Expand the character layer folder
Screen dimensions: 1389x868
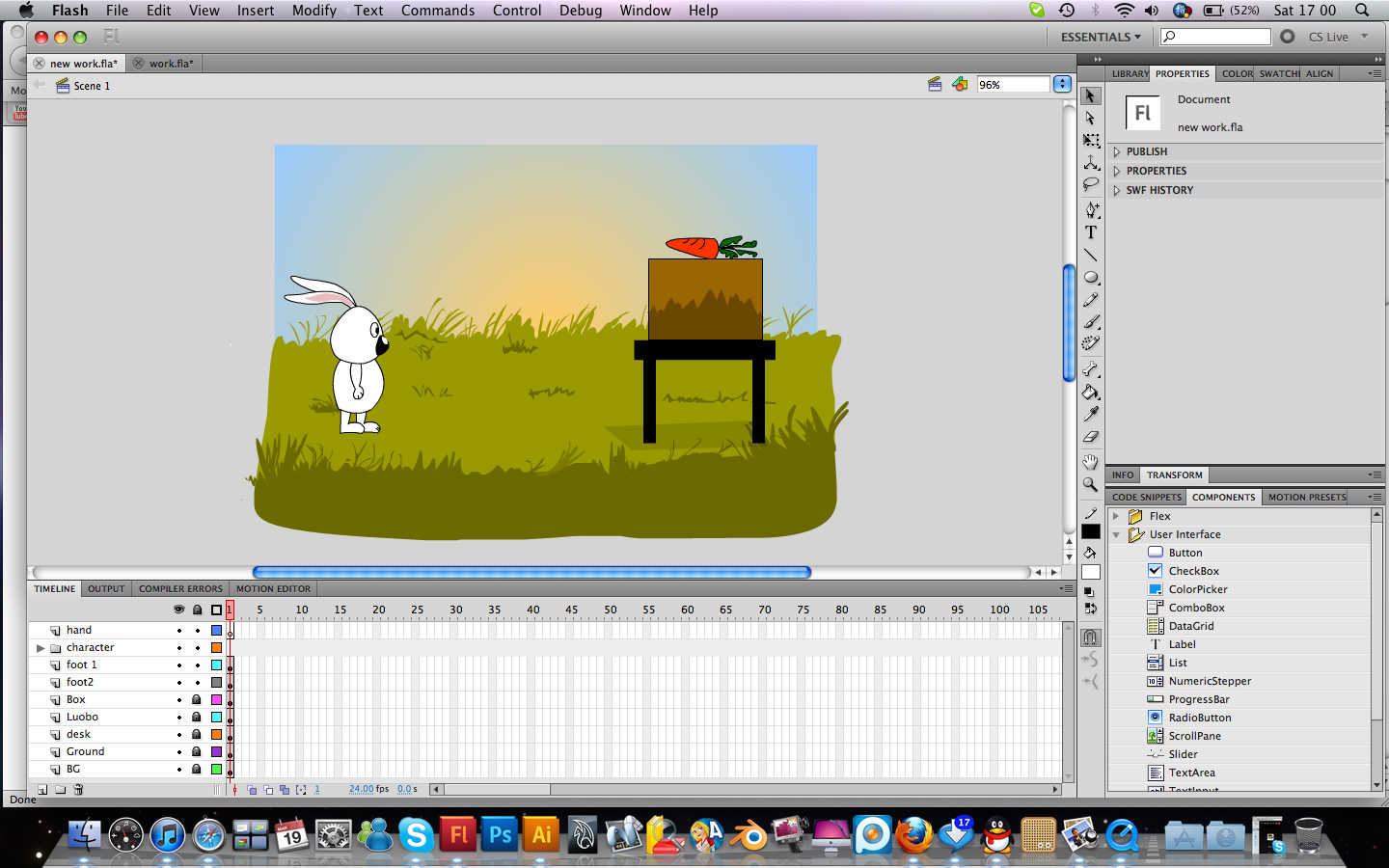(41, 647)
